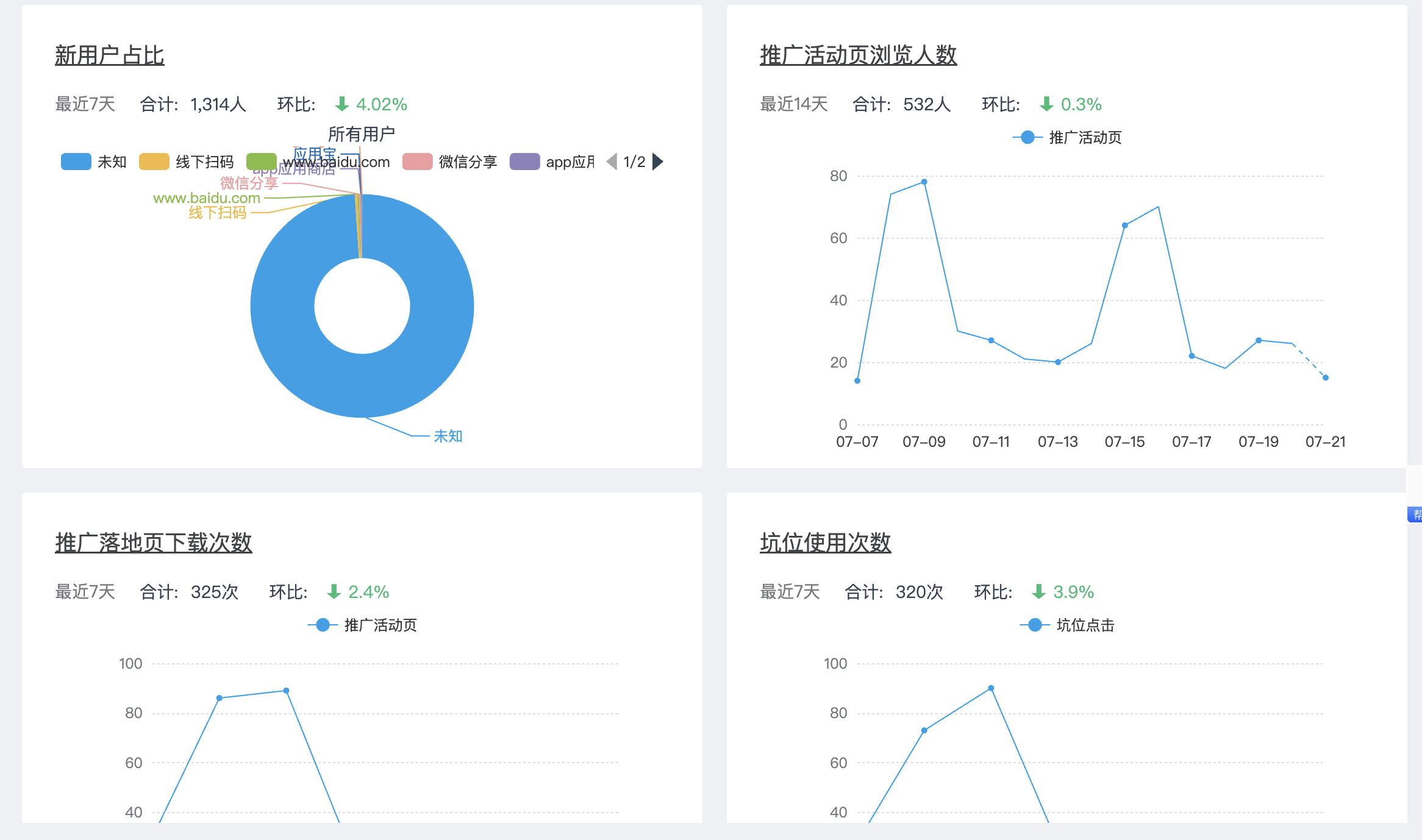Click the peak data point in 坑位 chart
The image size is (1422, 840).
pos(991,688)
